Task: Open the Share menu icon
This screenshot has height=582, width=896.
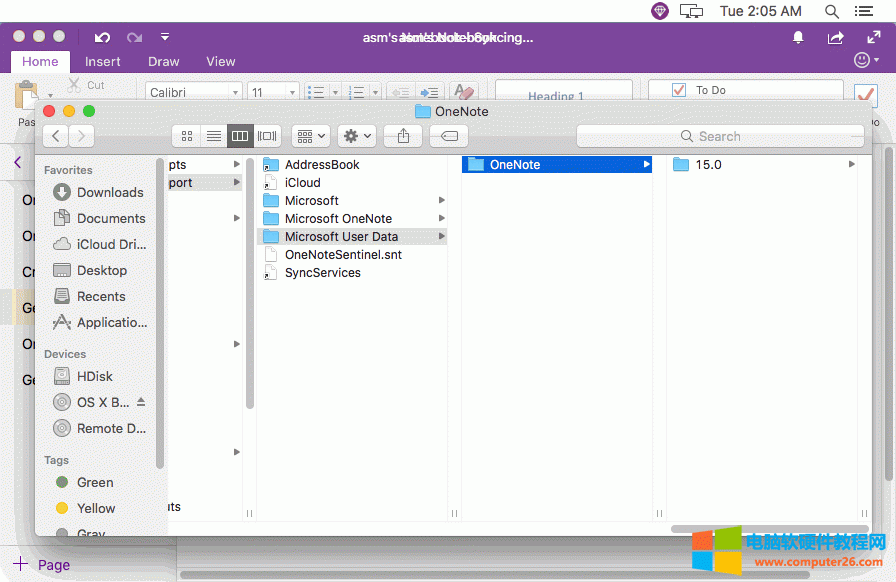Action: click(x=402, y=136)
